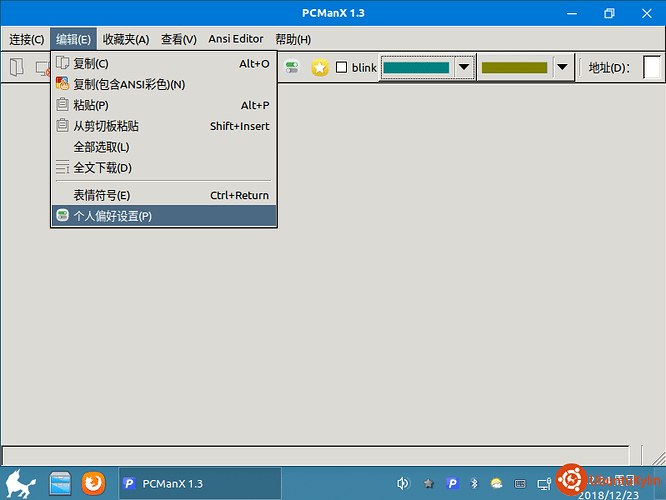Enable the blink checkbox
This screenshot has width=666, height=500.
click(341, 67)
